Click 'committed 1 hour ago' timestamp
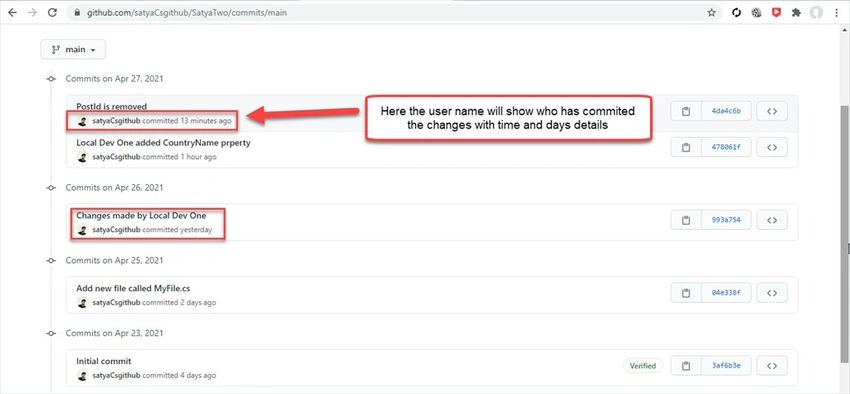Screen dimensions: 850x394 [179, 157]
